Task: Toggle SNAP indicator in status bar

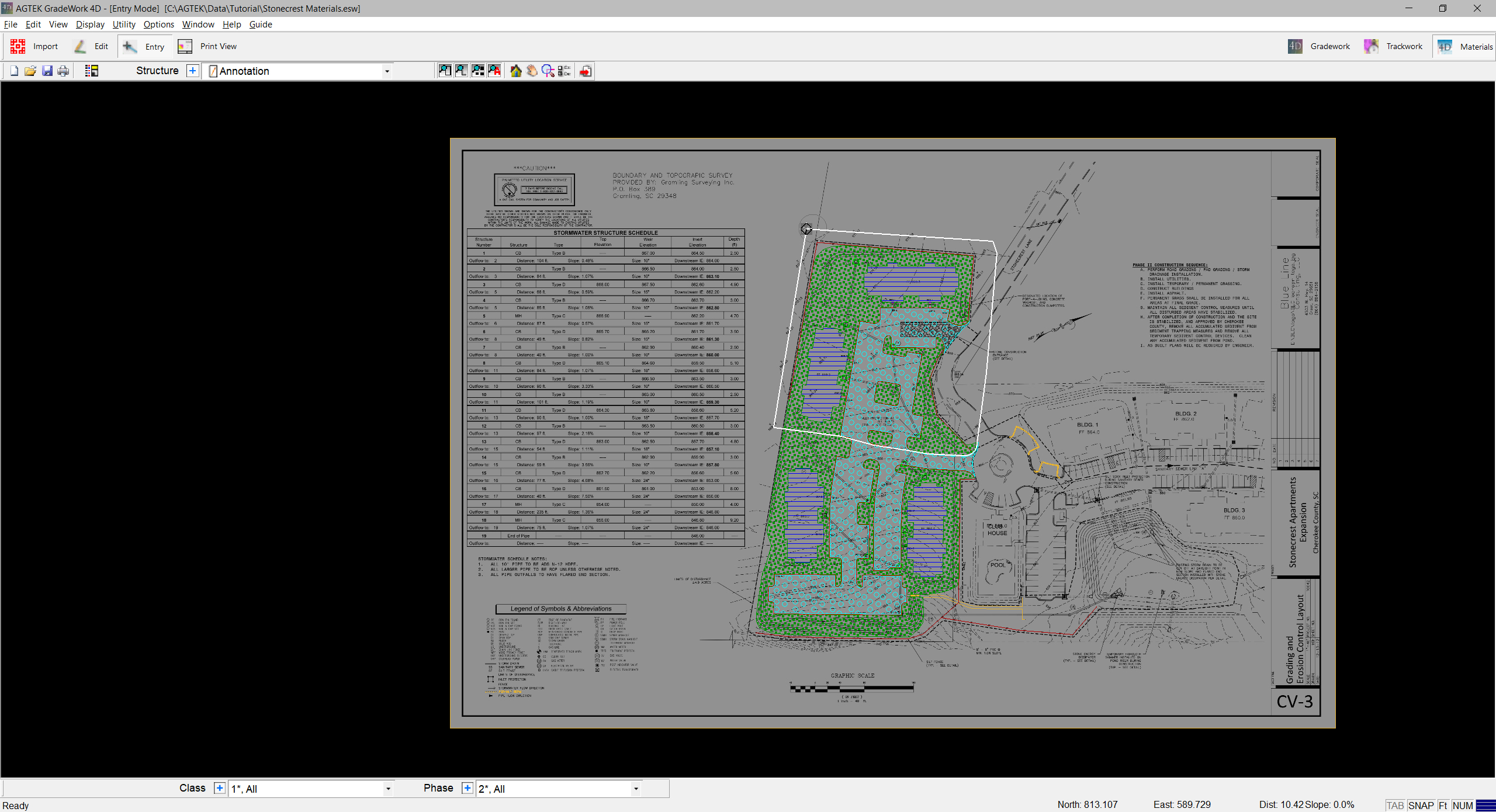Action: click(x=1421, y=805)
